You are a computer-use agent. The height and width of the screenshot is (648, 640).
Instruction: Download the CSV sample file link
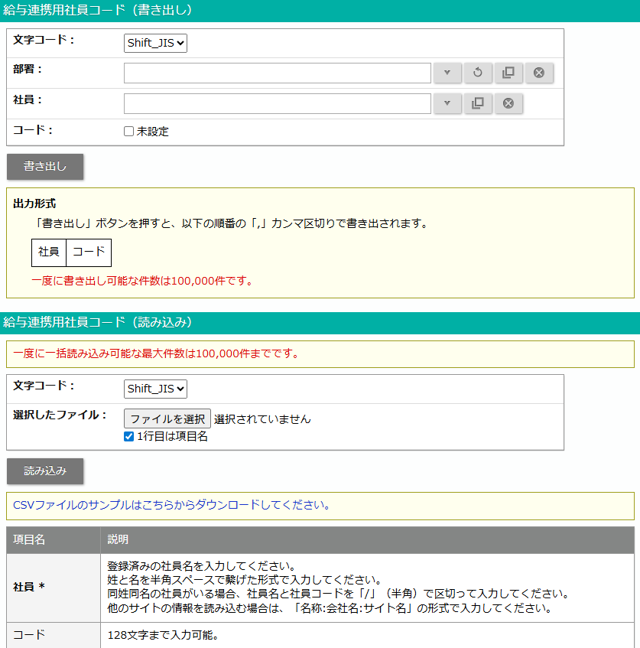(x=171, y=505)
